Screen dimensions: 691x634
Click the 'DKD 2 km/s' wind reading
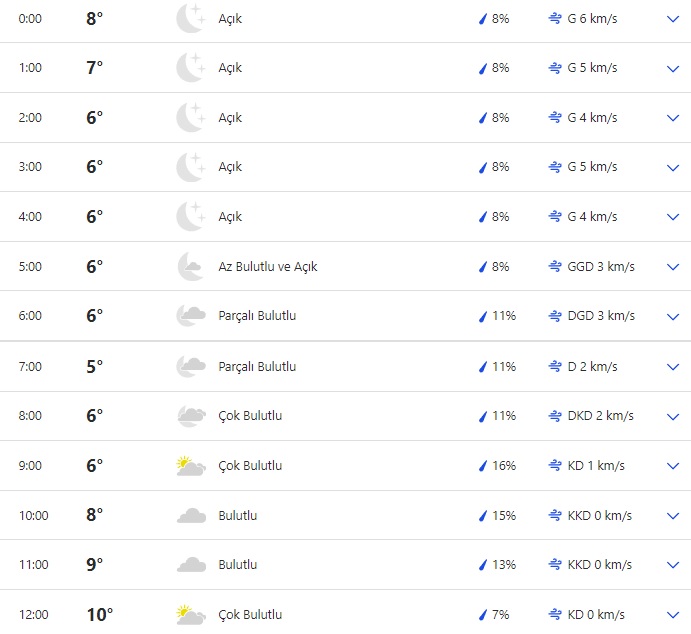tap(601, 416)
